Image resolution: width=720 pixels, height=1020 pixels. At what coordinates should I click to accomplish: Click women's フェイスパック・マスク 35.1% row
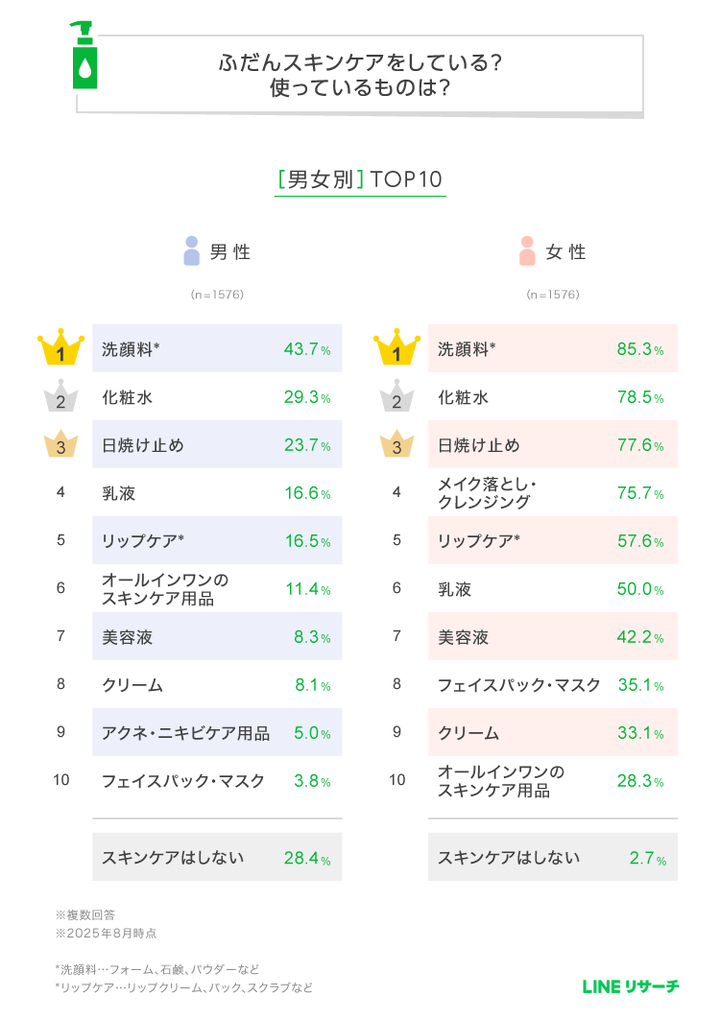tap(553, 684)
